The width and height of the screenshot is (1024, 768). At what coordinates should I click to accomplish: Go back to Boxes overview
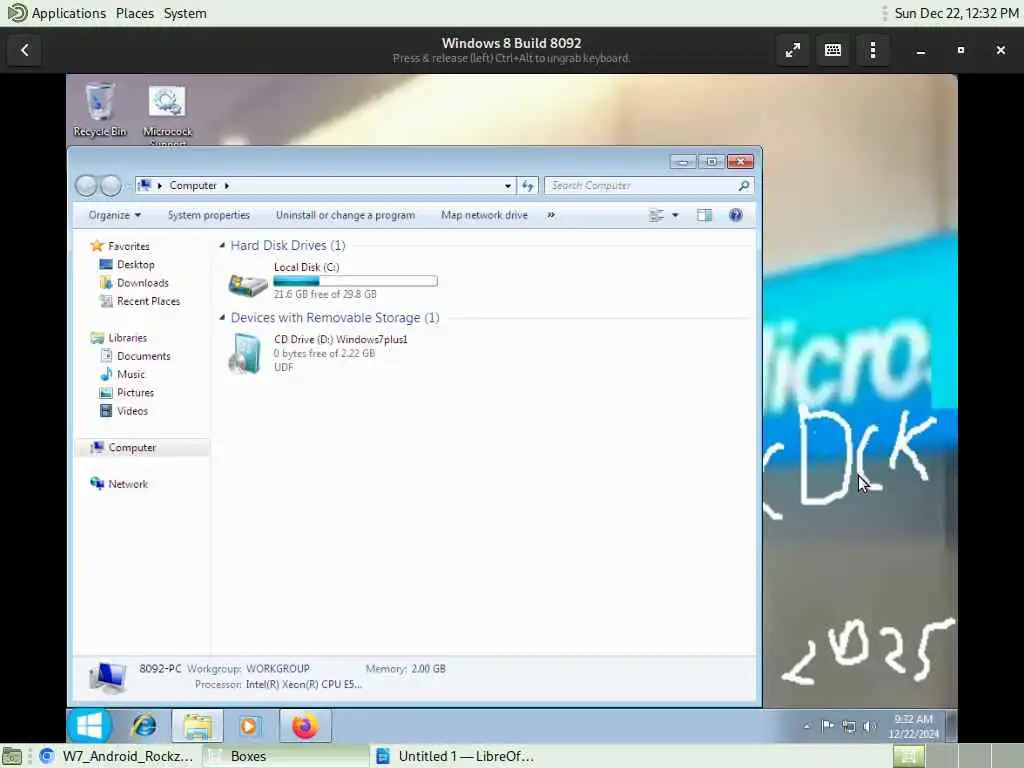[x=25, y=50]
